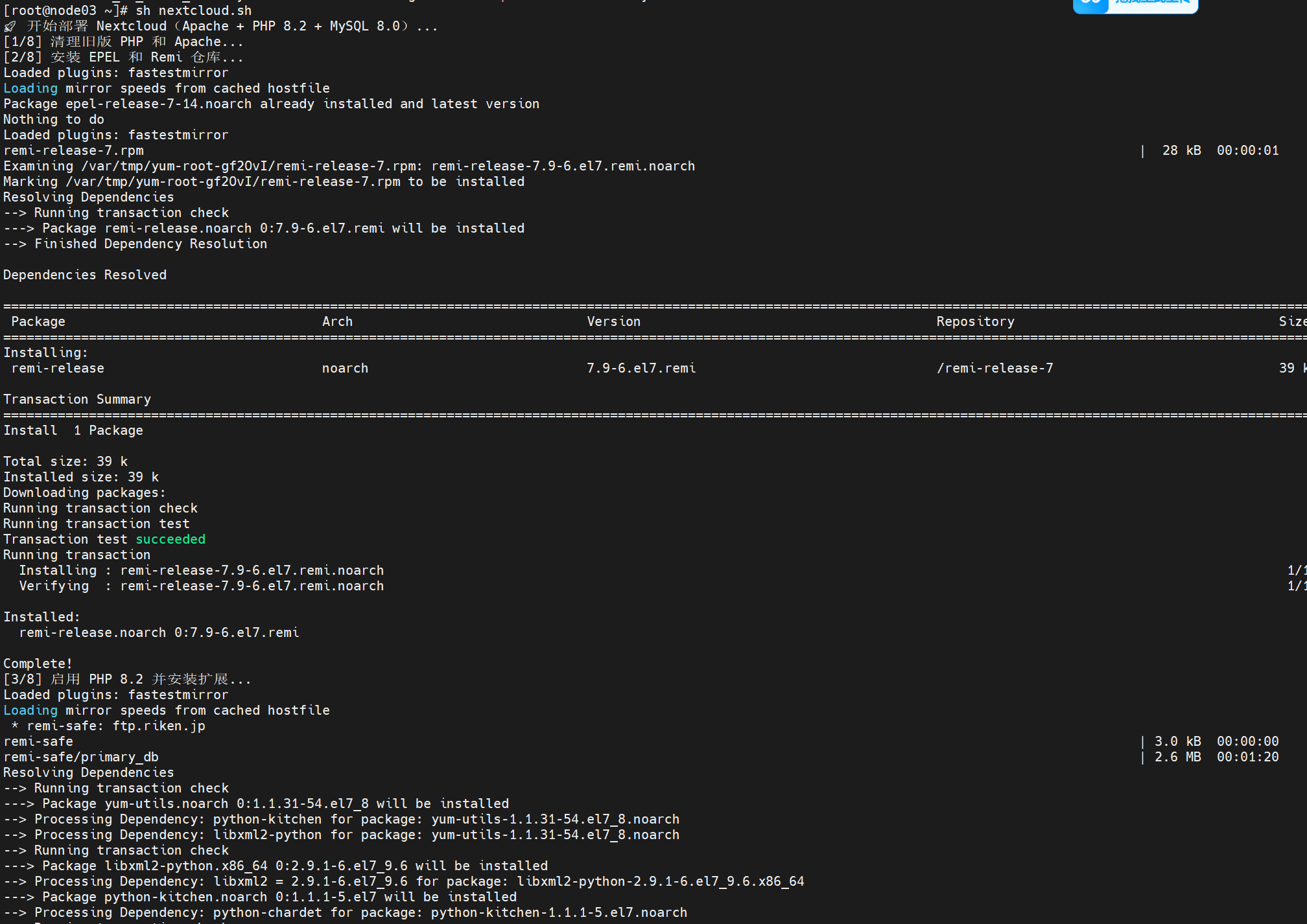
Task: Click the "Installing:" heading under the table header
Action: pyautogui.click(x=45, y=352)
